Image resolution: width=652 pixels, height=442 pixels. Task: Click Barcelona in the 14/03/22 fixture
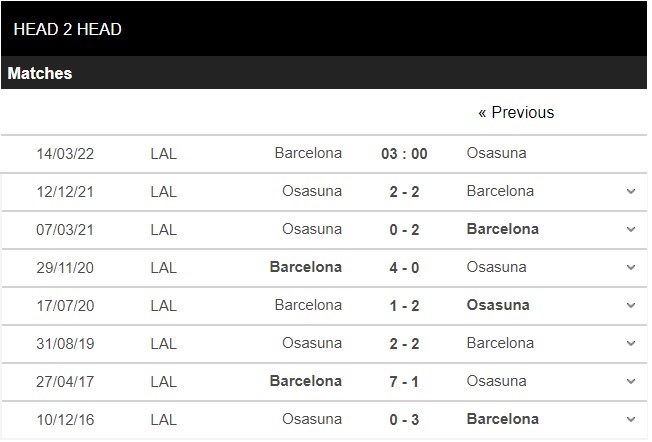pos(308,153)
